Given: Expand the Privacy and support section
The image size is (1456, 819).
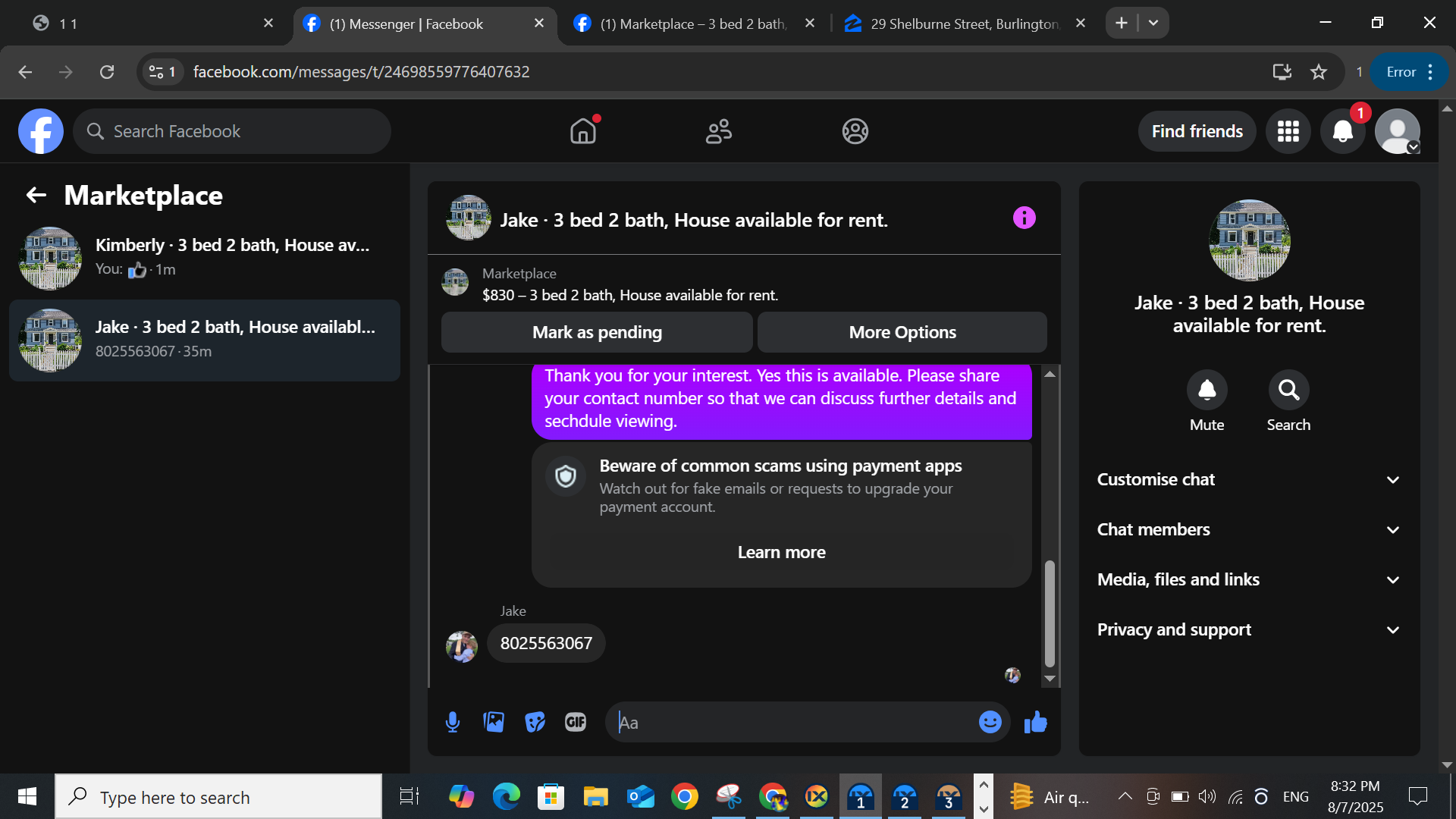Looking at the screenshot, I should 1249,629.
